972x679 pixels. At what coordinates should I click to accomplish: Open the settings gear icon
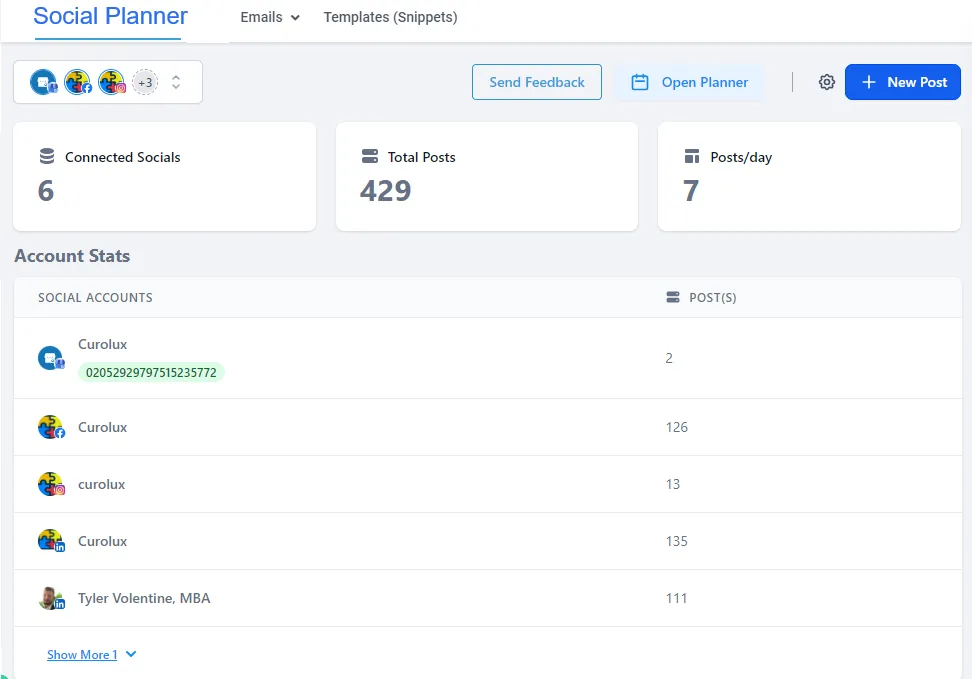(826, 82)
